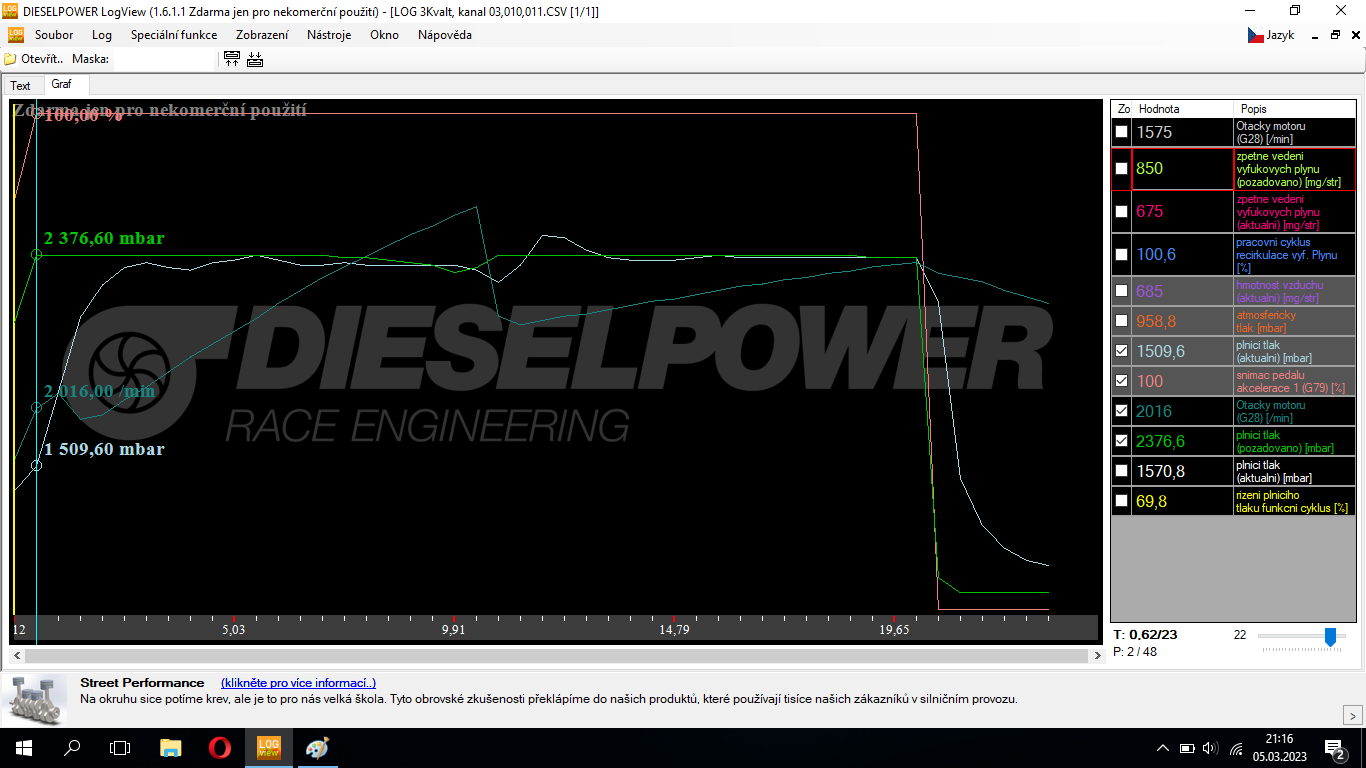Click the '1 509,60 mbar' graph label
1366x768 pixels.
click(104, 449)
